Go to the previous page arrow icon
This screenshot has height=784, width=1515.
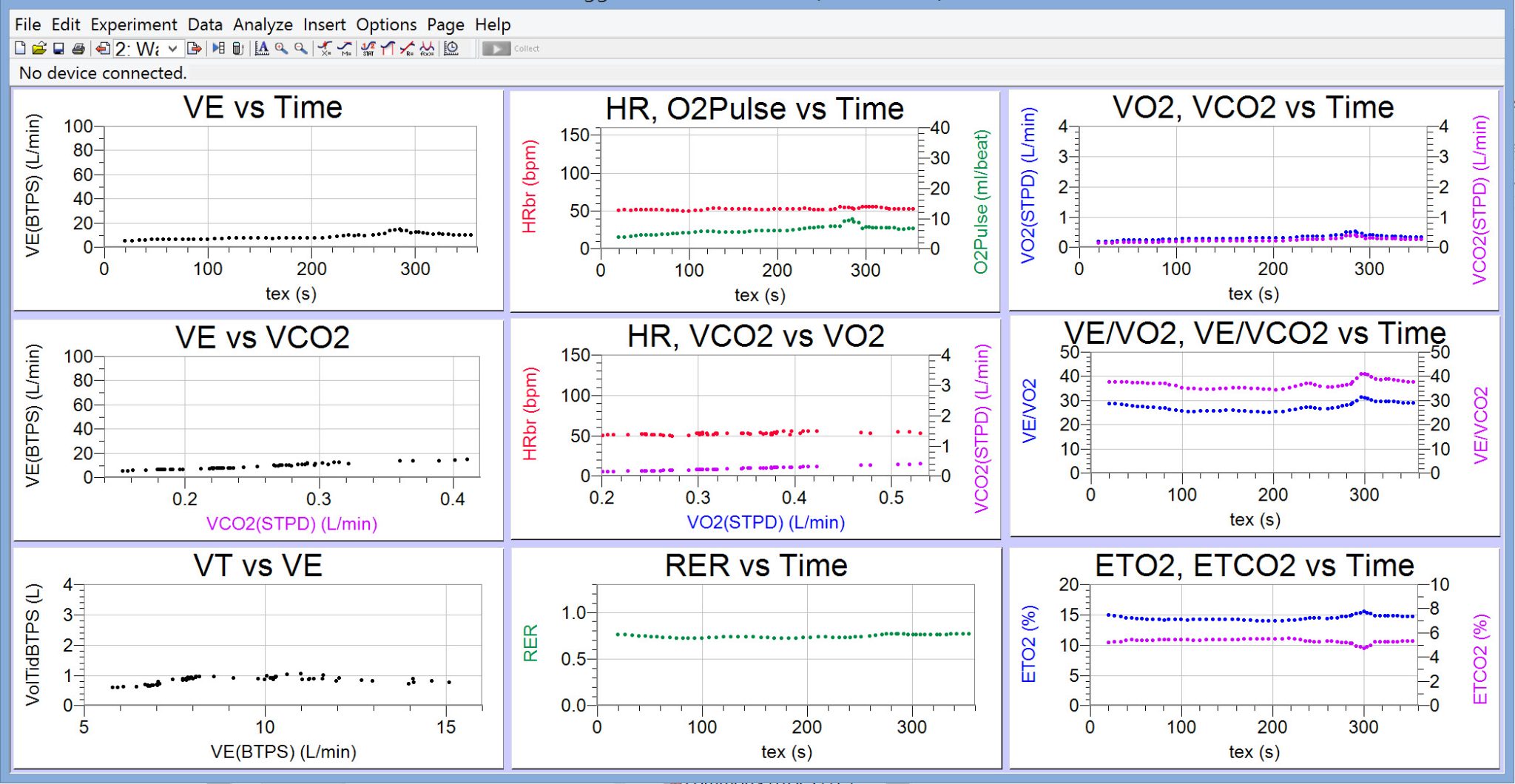coord(103,49)
